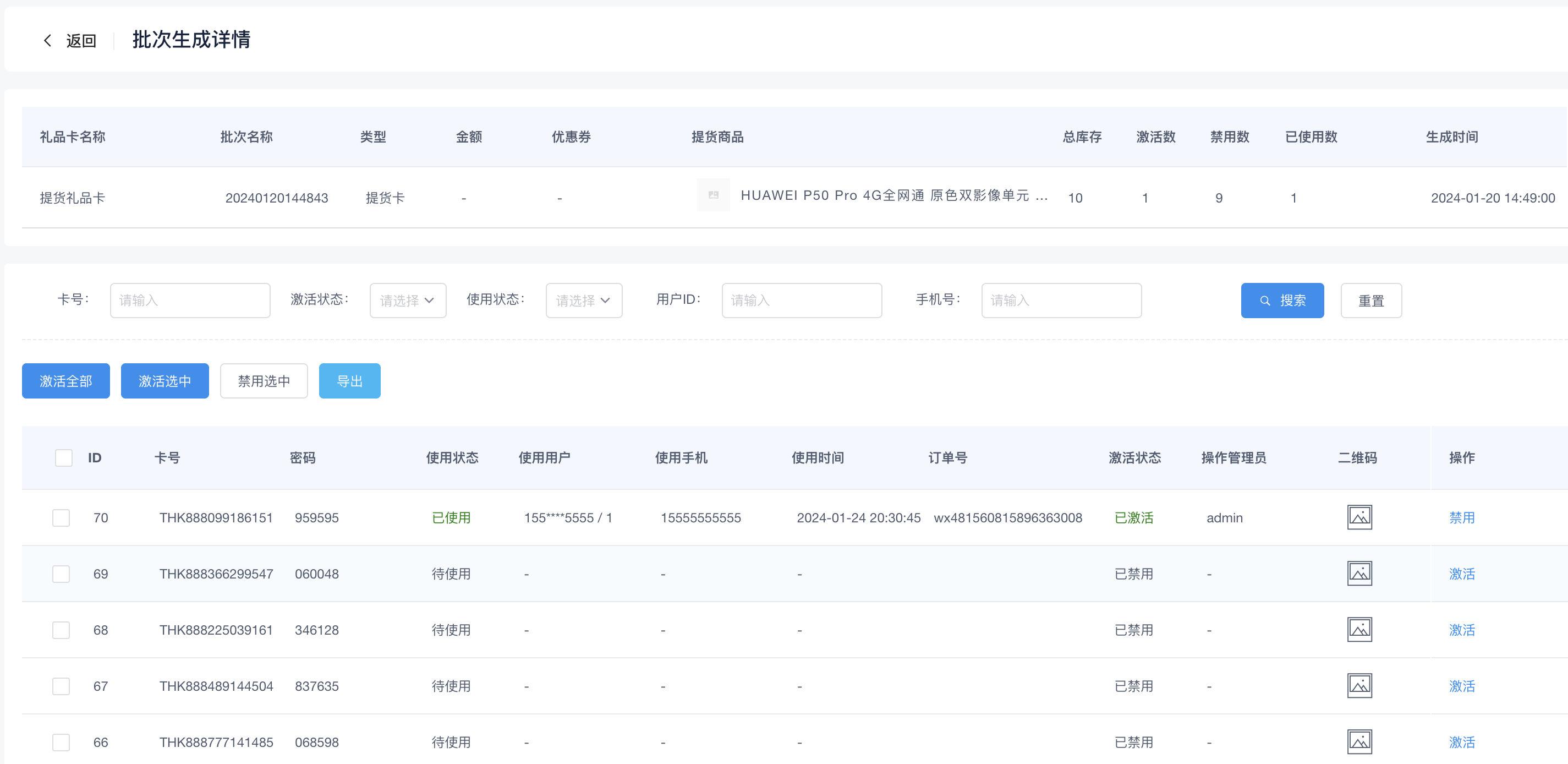Click the magnifier 搜索 search button

pyautogui.click(x=1282, y=300)
